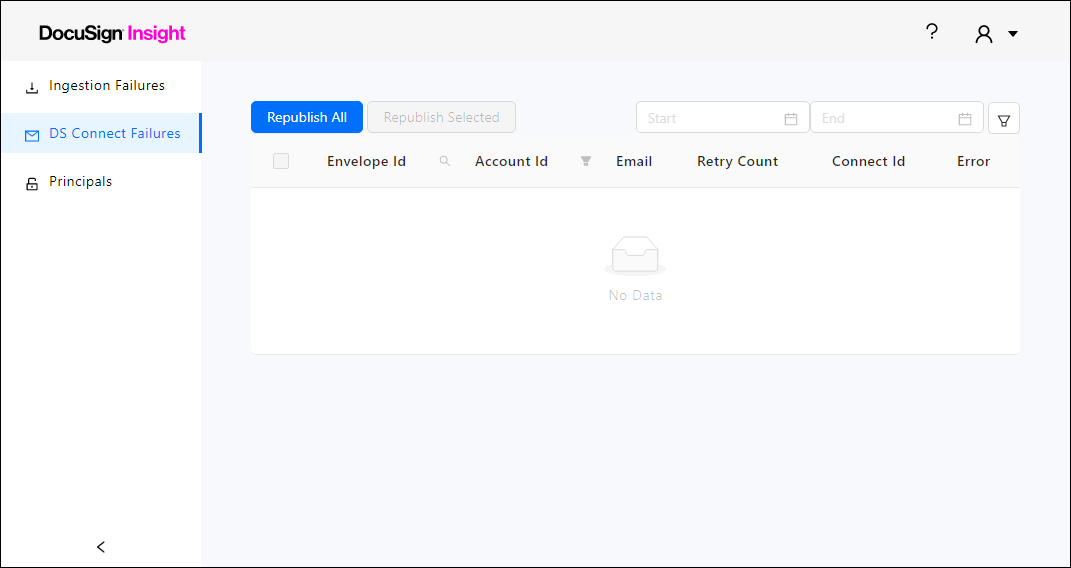Viewport: 1071px width, 568px height.
Task: Open the Account Id filter dropdown
Action: (x=586, y=161)
